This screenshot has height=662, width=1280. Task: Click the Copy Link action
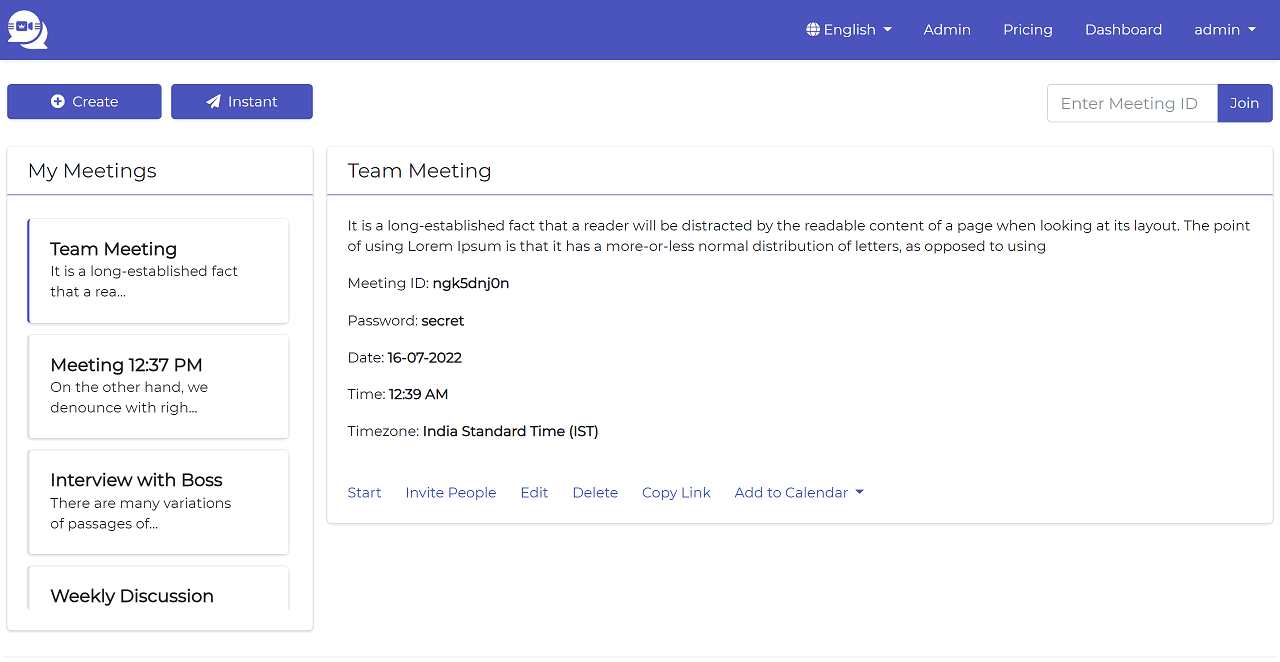tap(676, 493)
